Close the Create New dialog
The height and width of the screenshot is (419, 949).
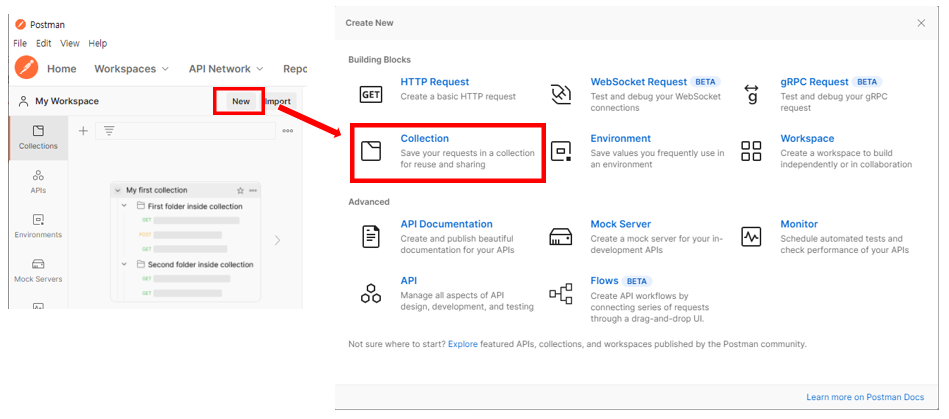coord(921,23)
